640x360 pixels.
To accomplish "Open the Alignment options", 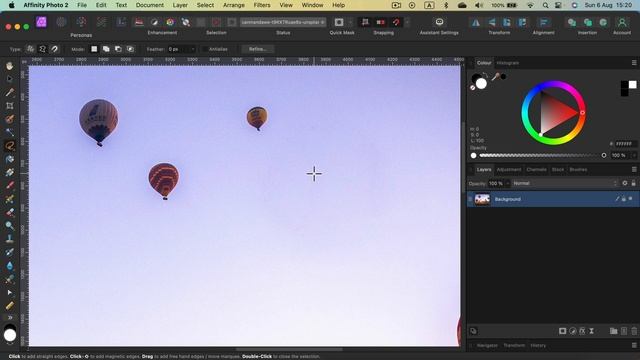I will 543,23.
